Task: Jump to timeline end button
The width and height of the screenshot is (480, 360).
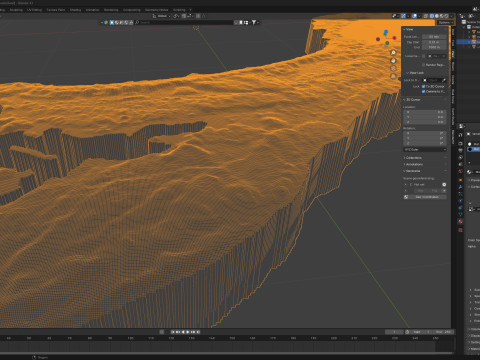Action: [197, 332]
